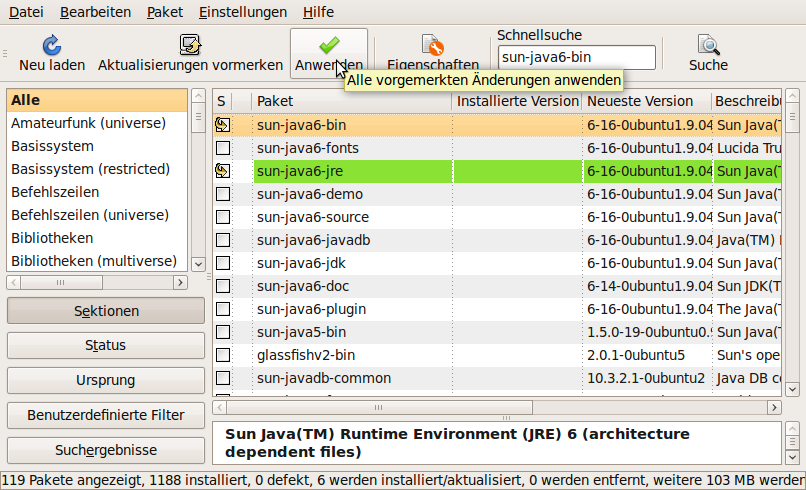The width and height of the screenshot is (806, 490).
Task: Select the sun-java6-jdk package name
Action: click(301, 263)
